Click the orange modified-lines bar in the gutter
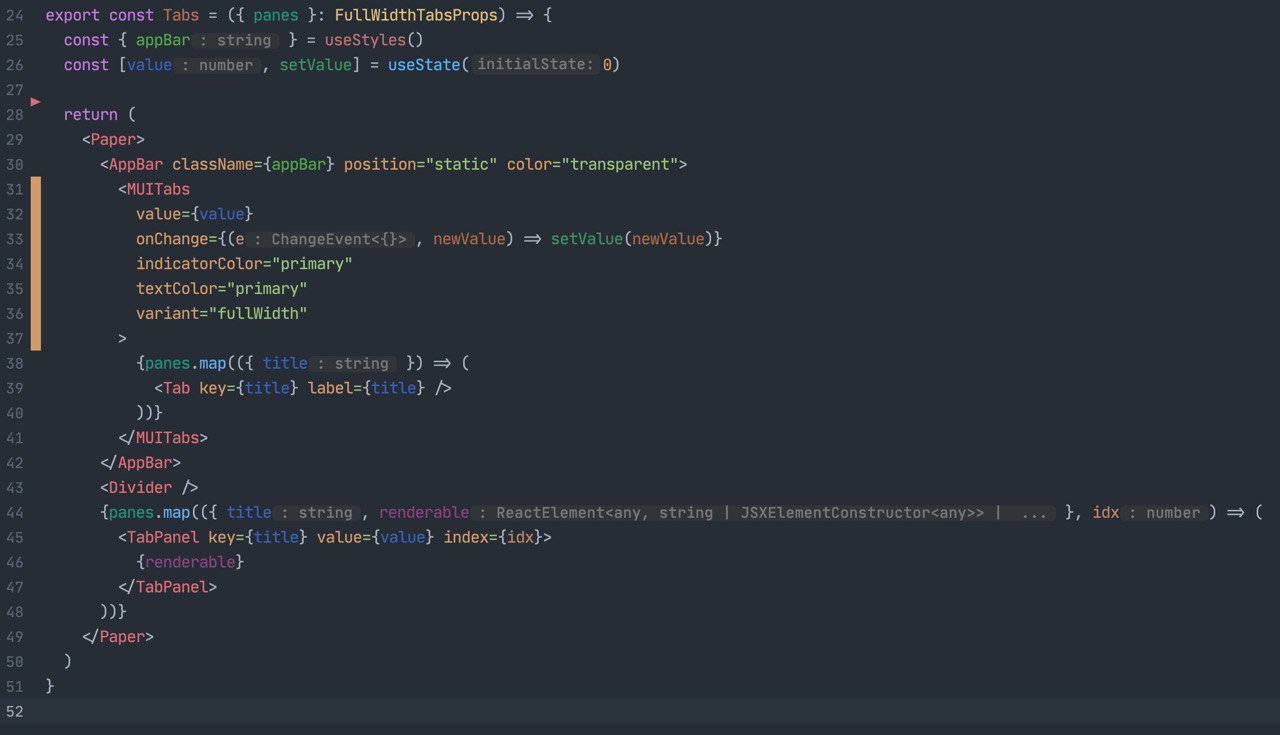 (x=36, y=263)
